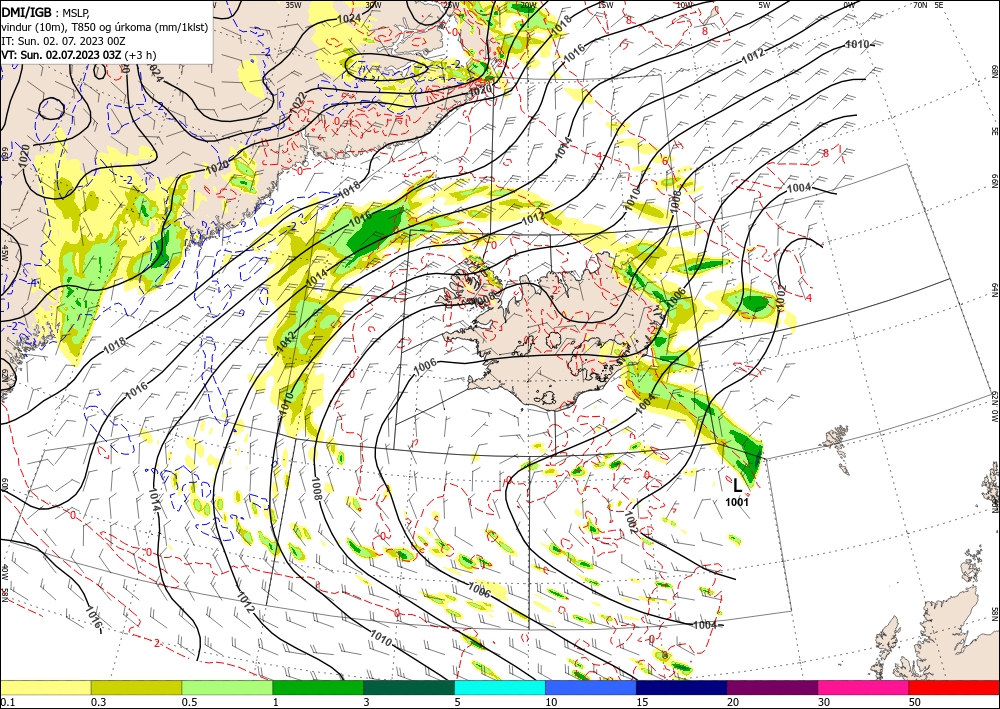Pick the blue 10–15 mm legend swatch
The image size is (1000, 709).
click(x=591, y=688)
